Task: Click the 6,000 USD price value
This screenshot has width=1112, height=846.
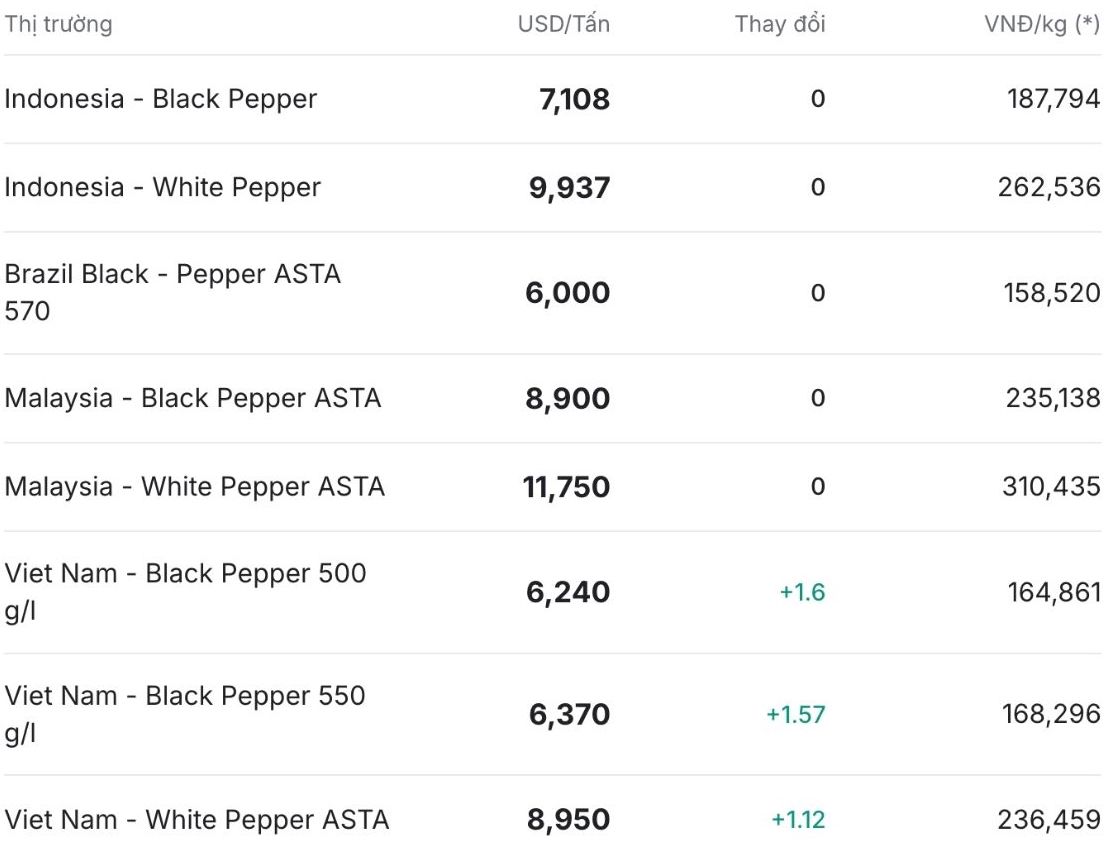Action: pyautogui.click(x=567, y=293)
